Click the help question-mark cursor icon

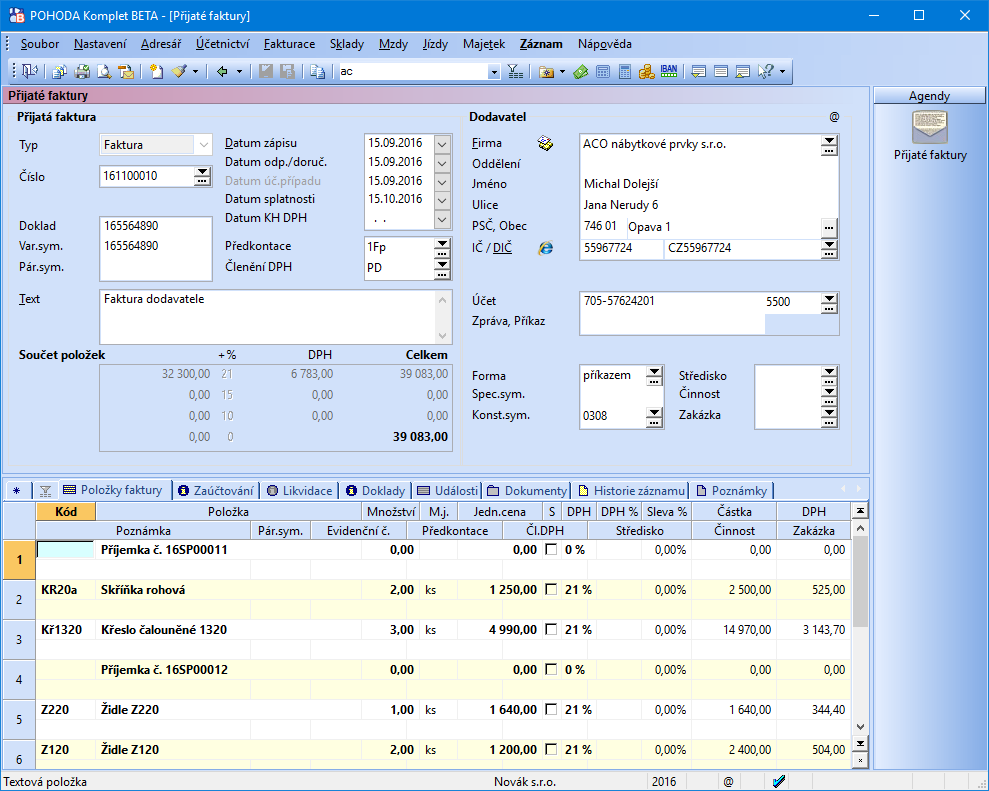pyautogui.click(x=766, y=71)
